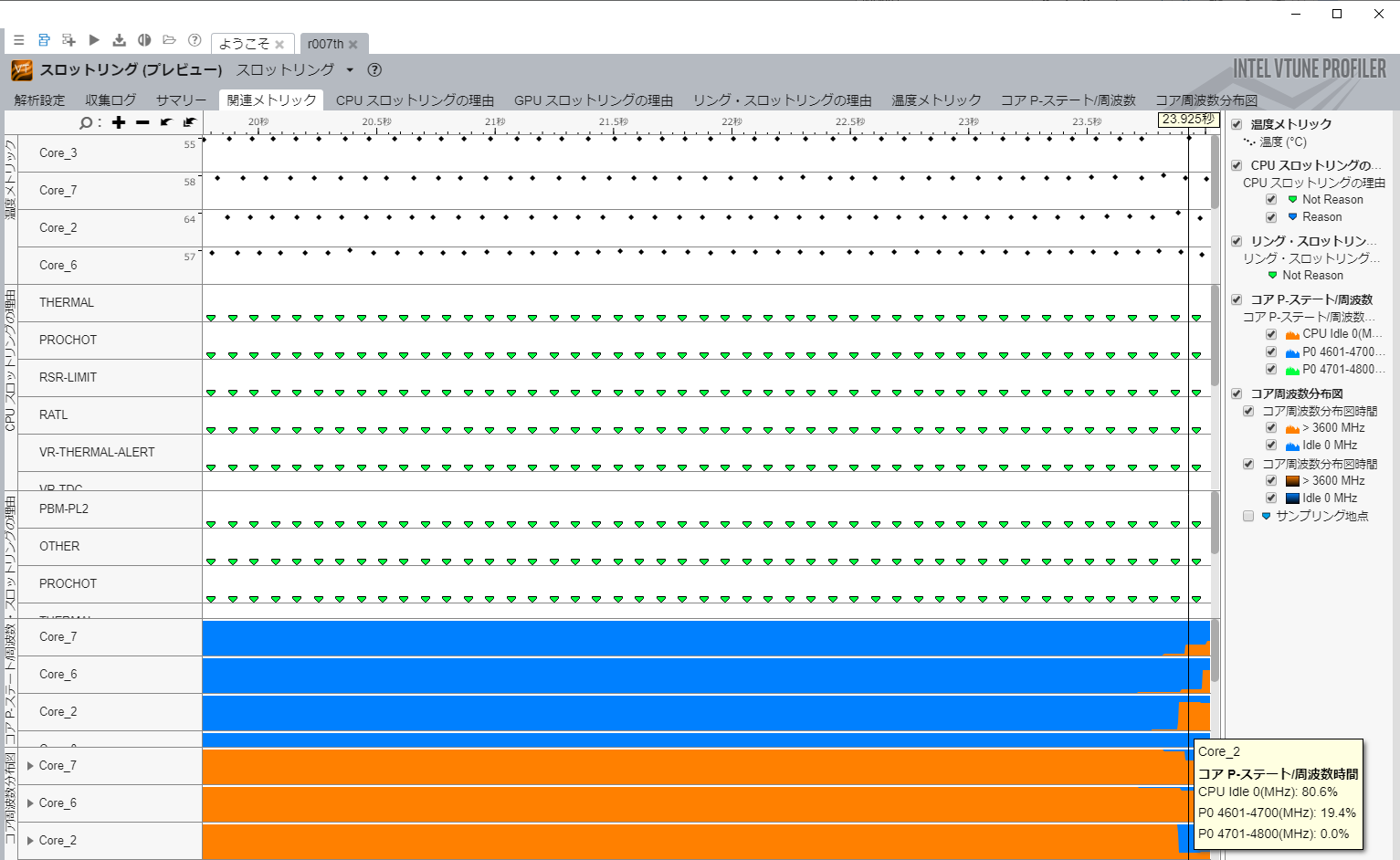The height and width of the screenshot is (860, 1400).
Task: Expand the Core_6 row in コア周波数分布図
Action: (x=30, y=803)
